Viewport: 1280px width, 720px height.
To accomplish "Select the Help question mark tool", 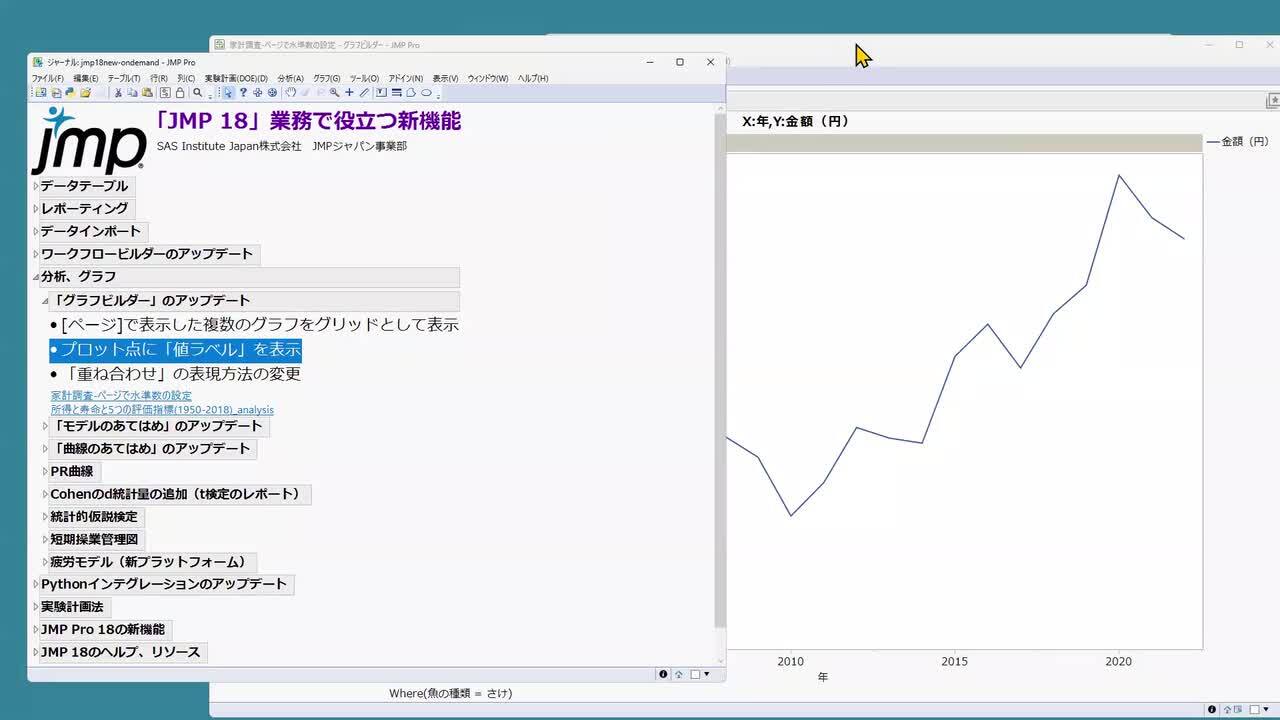I will 243,92.
